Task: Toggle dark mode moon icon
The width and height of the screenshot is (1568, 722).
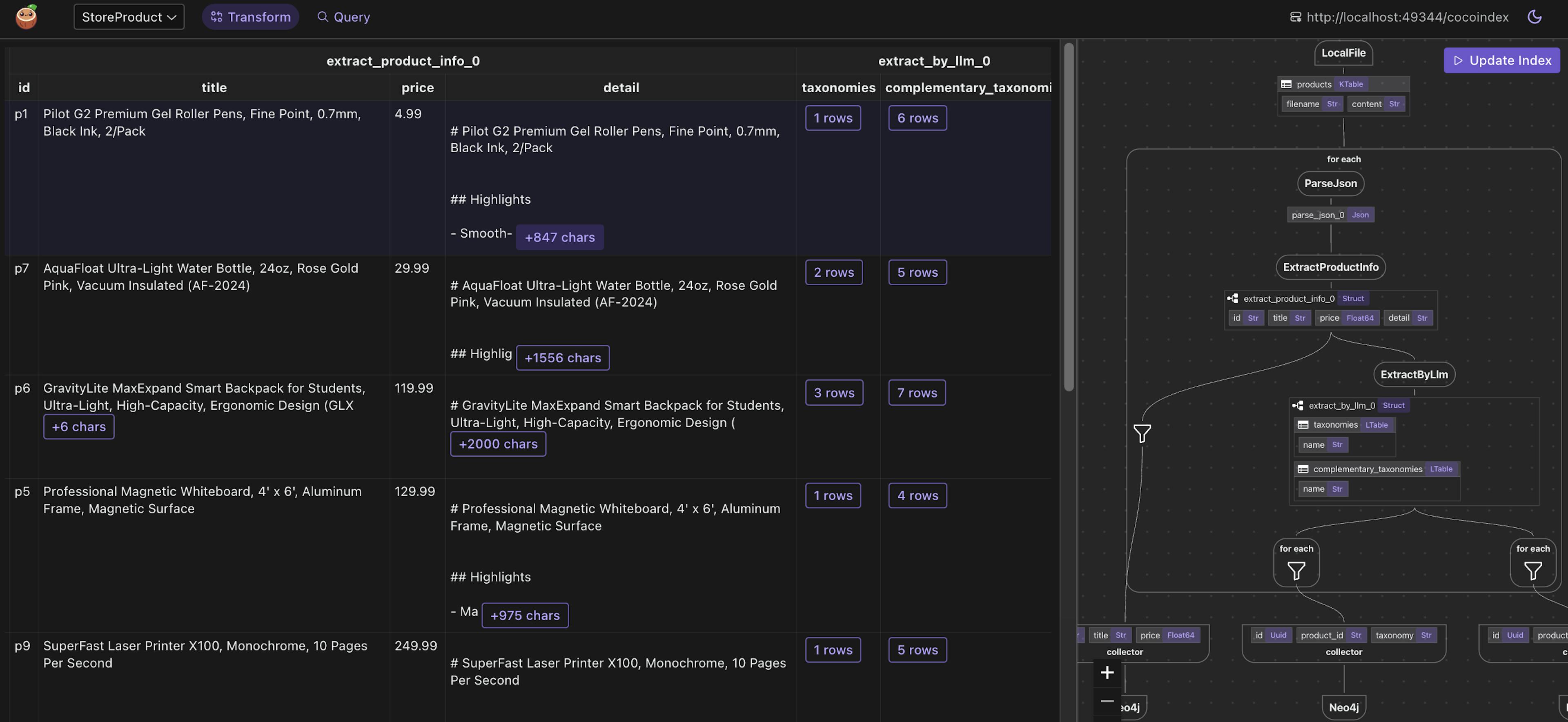Action: (x=1534, y=17)
